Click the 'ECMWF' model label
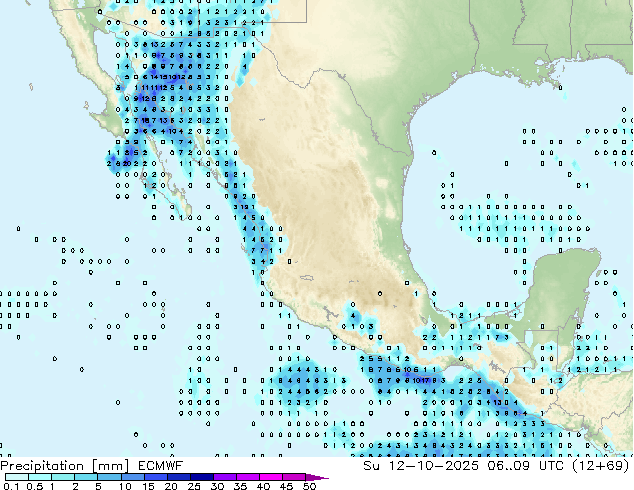This screenshot has height=490, width=634. [x=161, y=466]
